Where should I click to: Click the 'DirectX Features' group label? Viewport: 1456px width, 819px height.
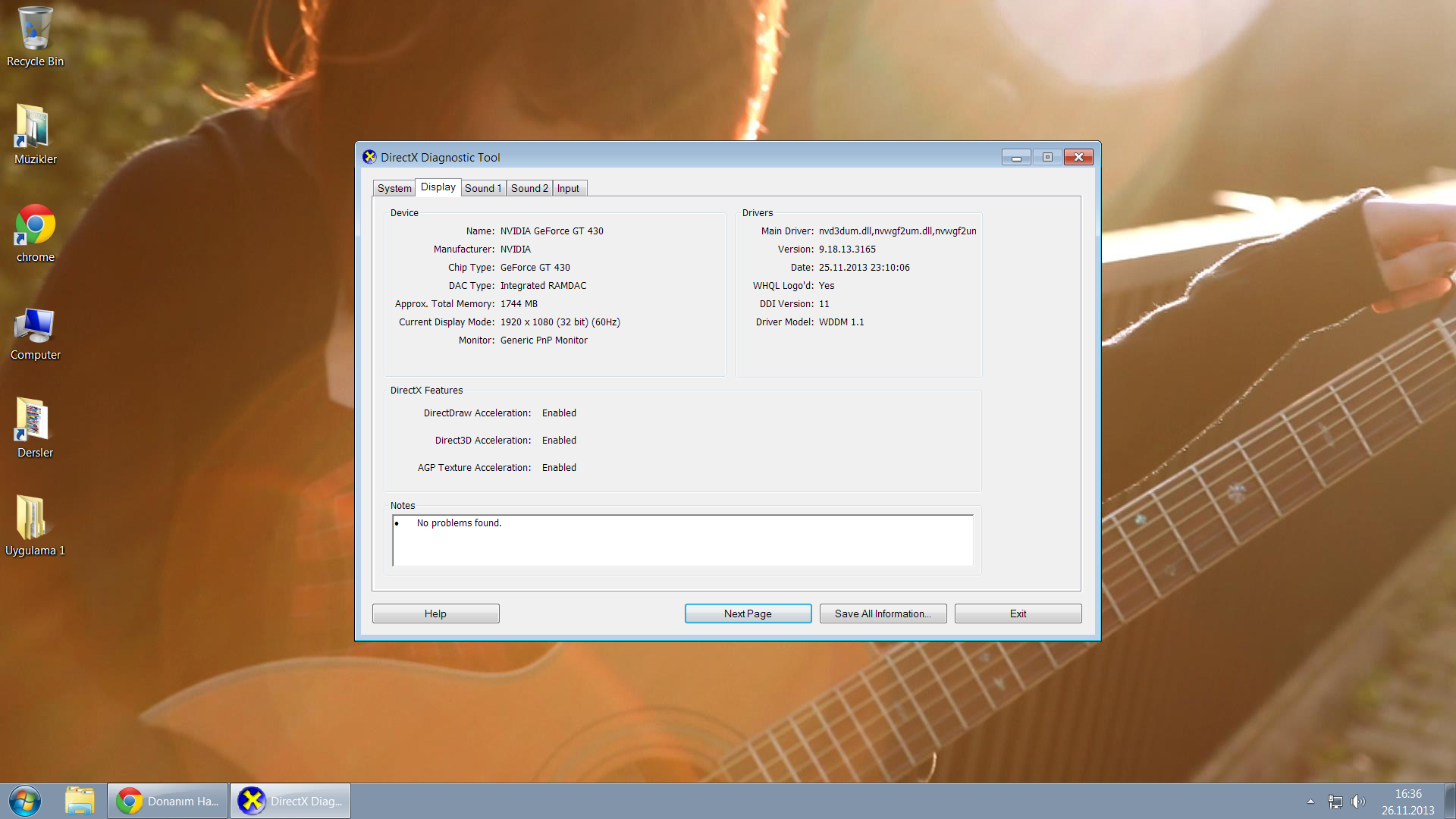point(426,391)
